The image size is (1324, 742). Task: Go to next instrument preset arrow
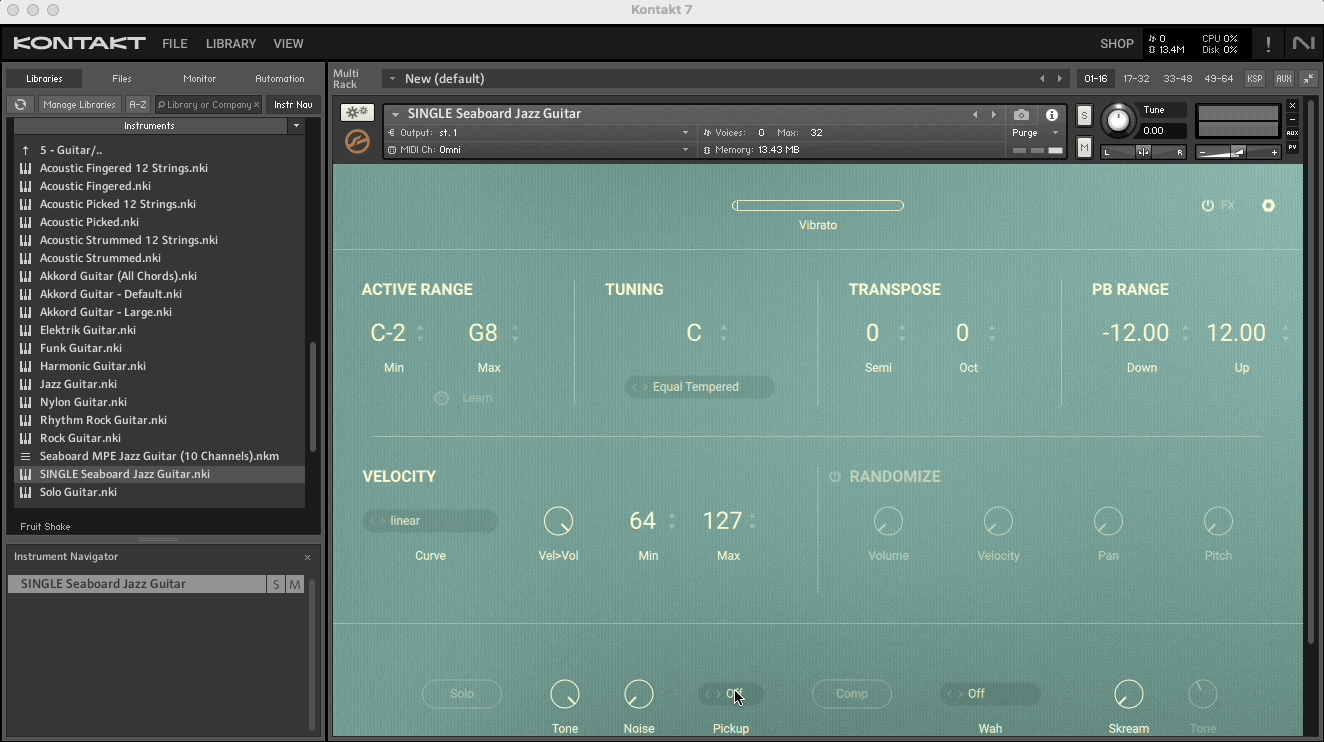[993, 115]
